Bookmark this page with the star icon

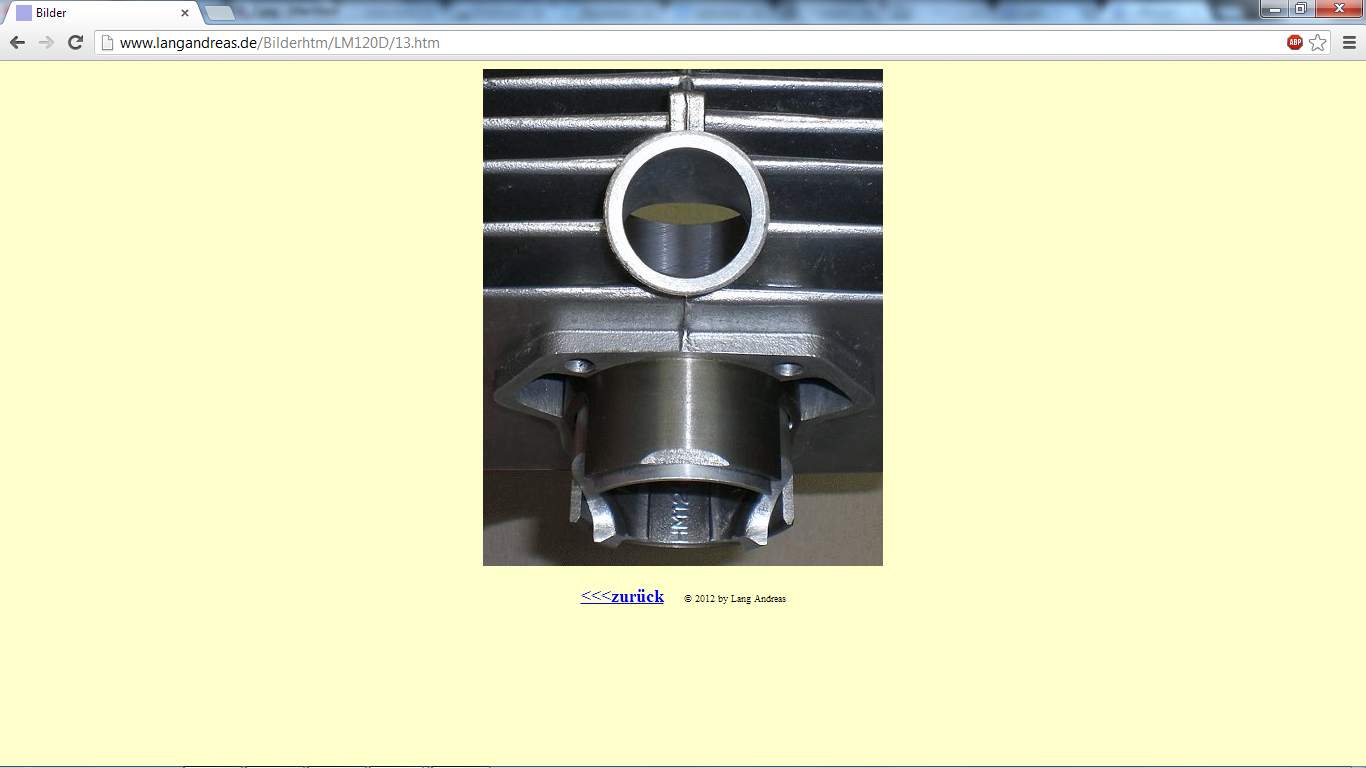[1318, 42]
